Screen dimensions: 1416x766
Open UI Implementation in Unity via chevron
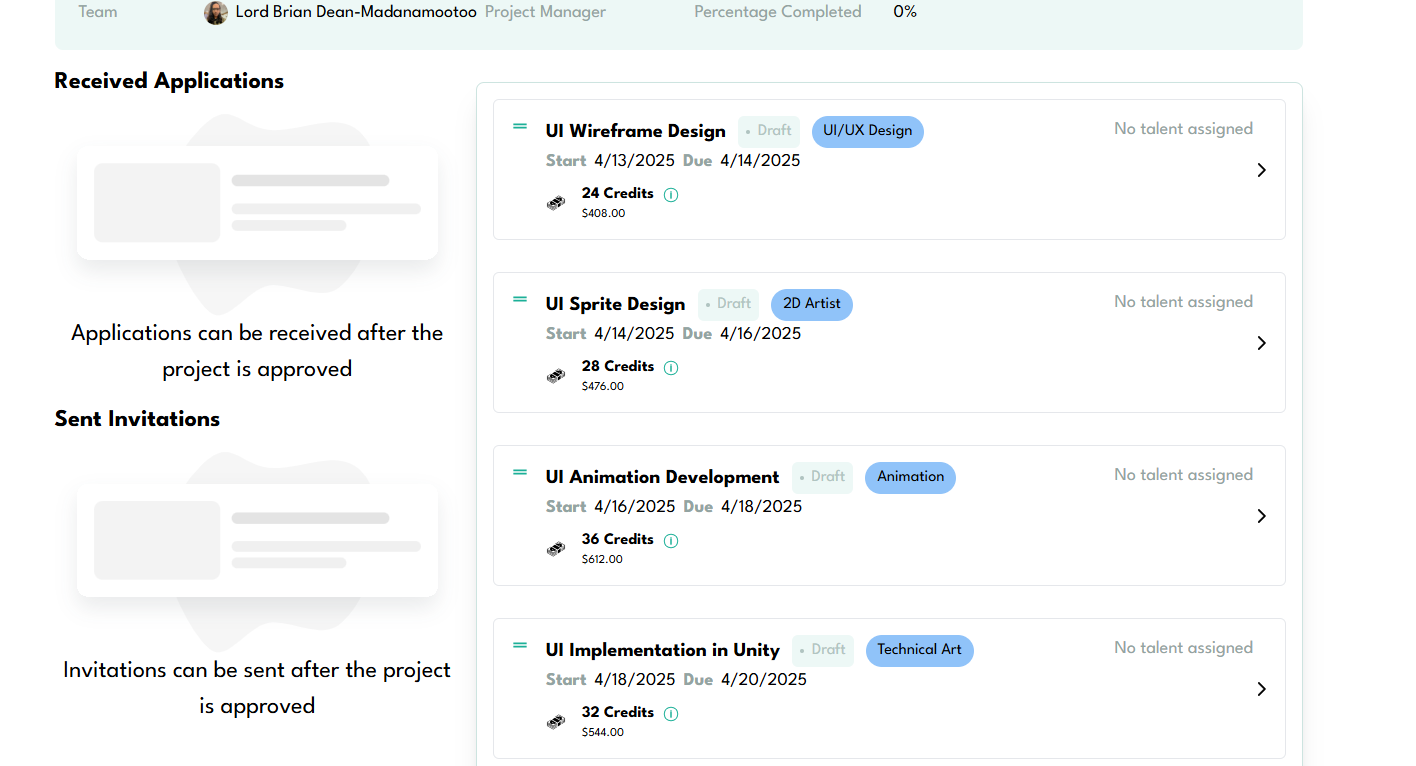[1261, 689]
